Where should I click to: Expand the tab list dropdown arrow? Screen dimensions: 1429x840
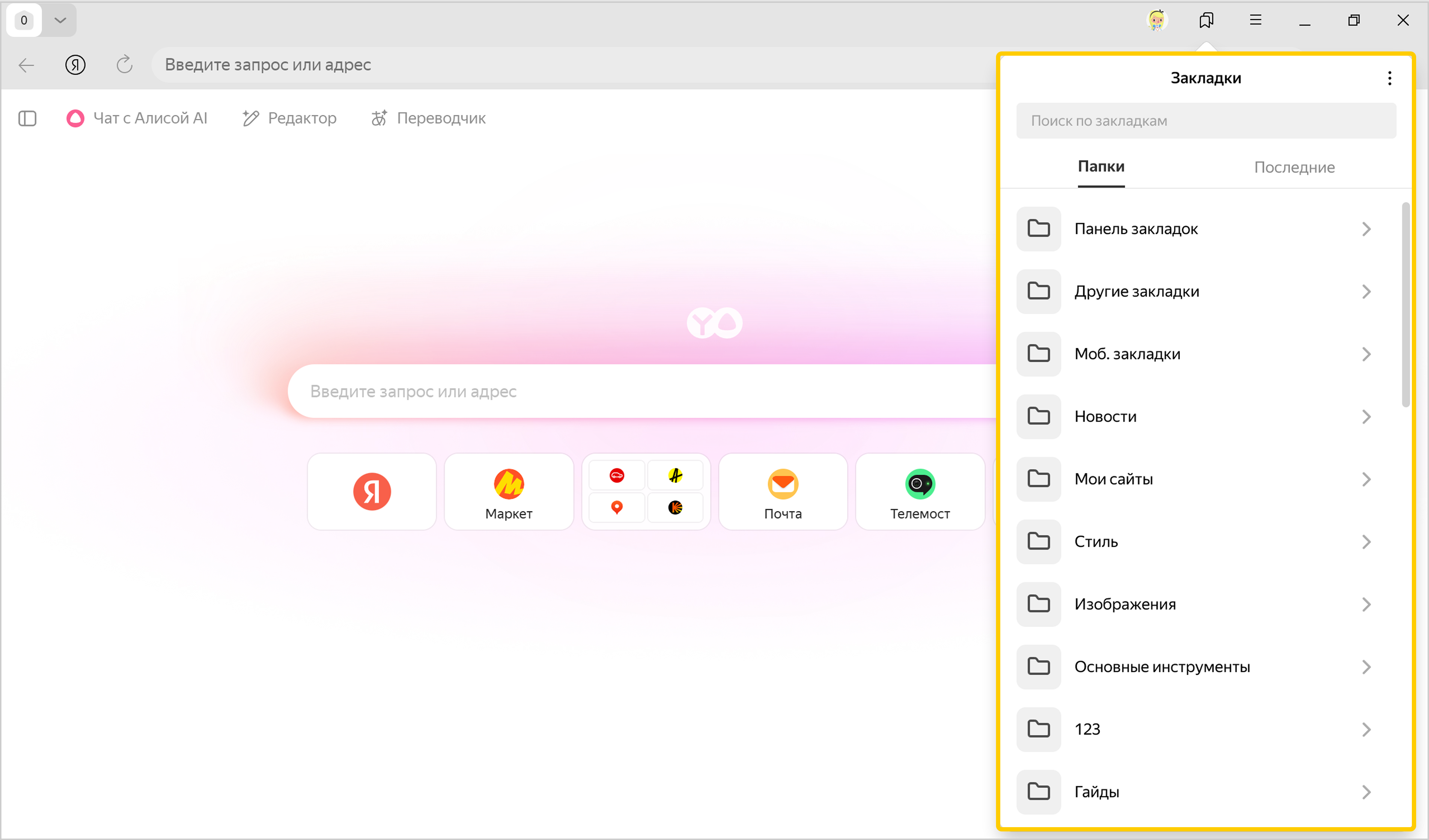point(60,20)
